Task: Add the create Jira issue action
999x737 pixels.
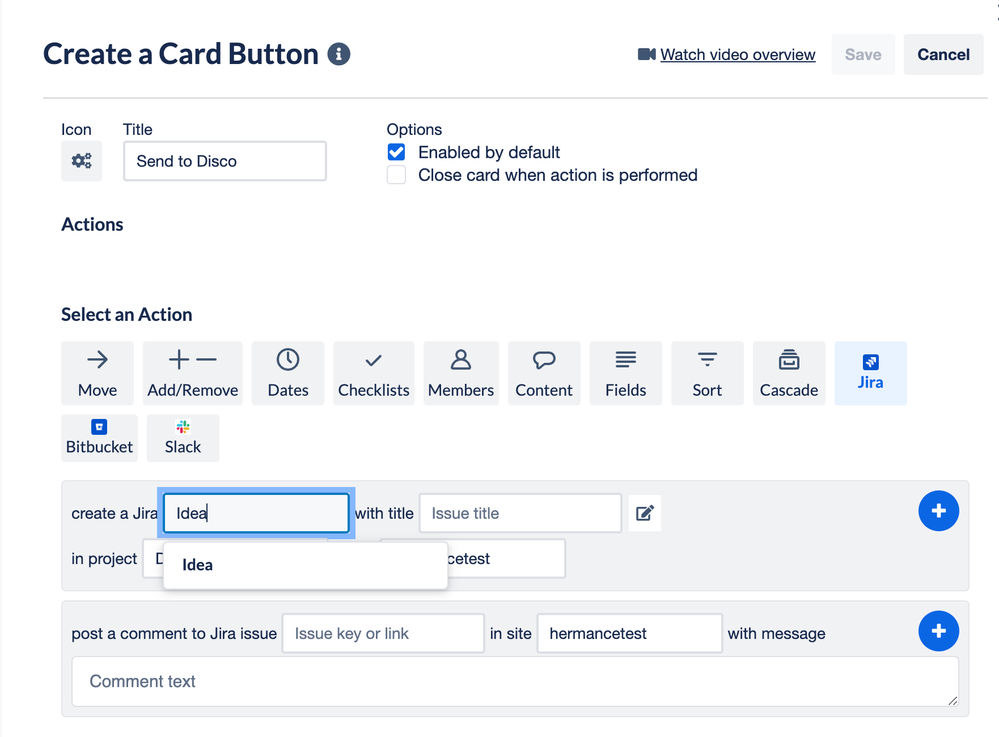Action: click(x=938, y=511)
